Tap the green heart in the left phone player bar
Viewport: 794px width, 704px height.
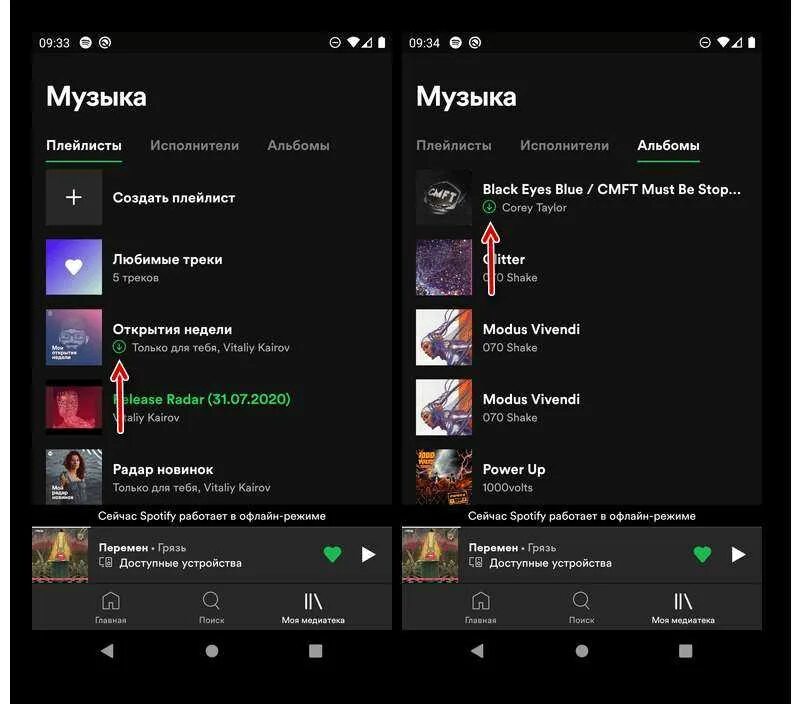[x=333, y=554]
